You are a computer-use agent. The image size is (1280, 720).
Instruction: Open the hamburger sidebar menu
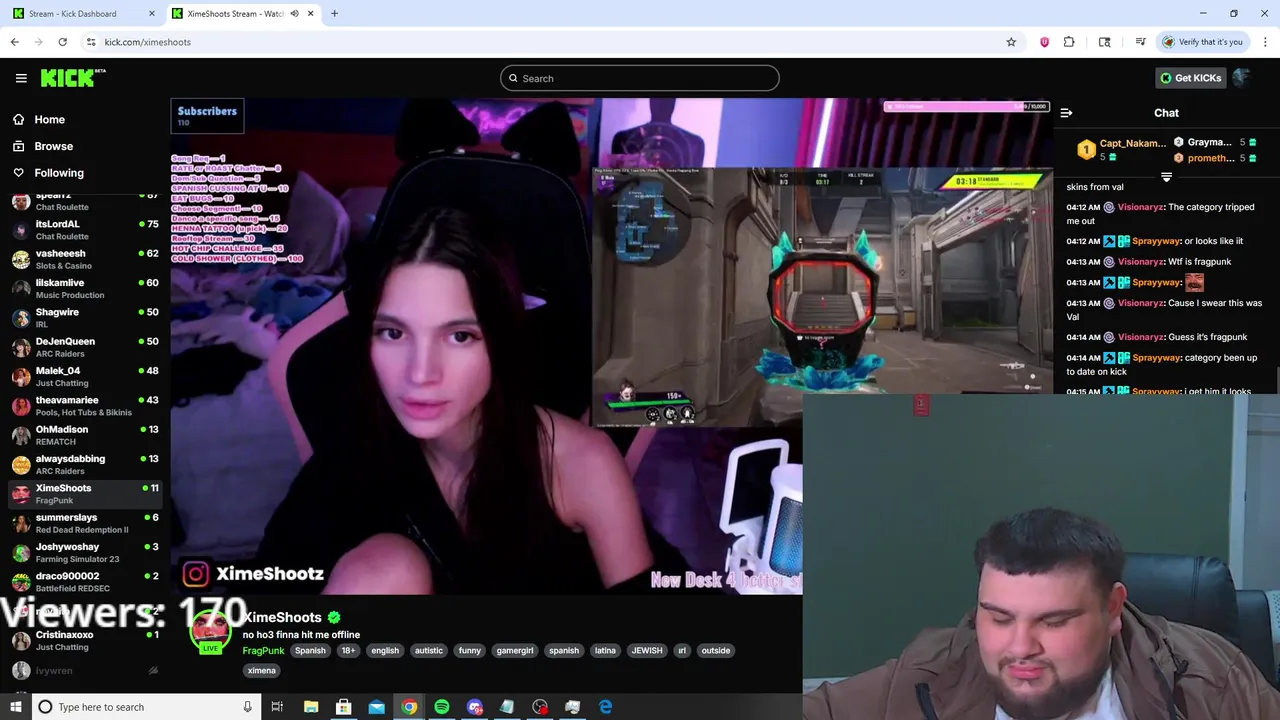[21, 78]
